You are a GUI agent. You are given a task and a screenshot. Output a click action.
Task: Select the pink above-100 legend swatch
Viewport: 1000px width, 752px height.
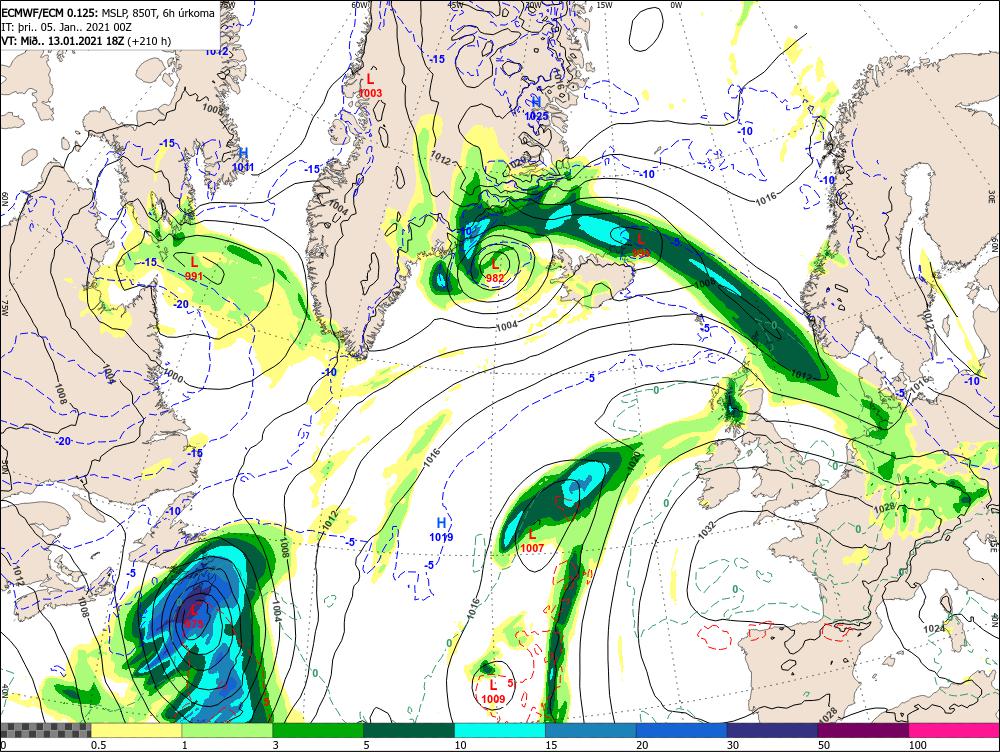(x=954, y=730)
